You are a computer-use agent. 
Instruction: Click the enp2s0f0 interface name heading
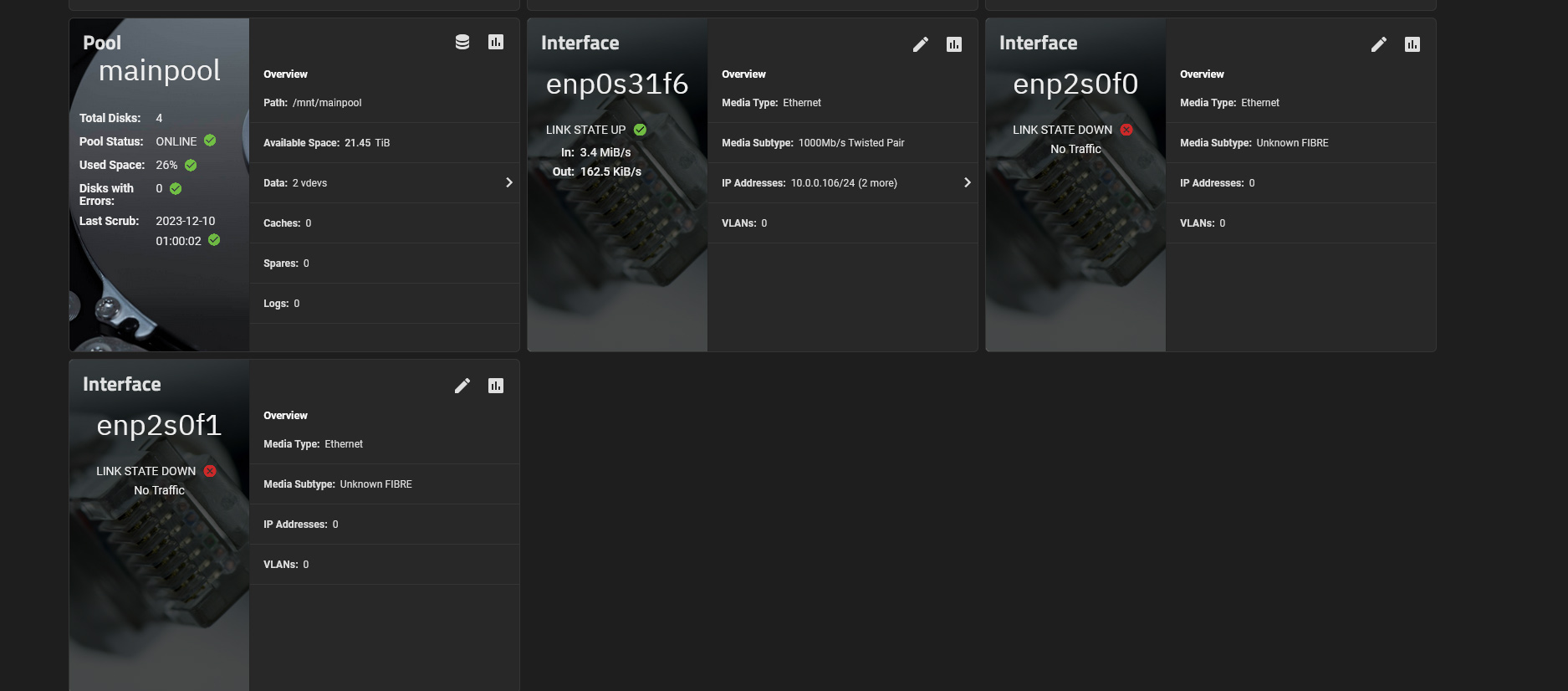coord(1075,84)
